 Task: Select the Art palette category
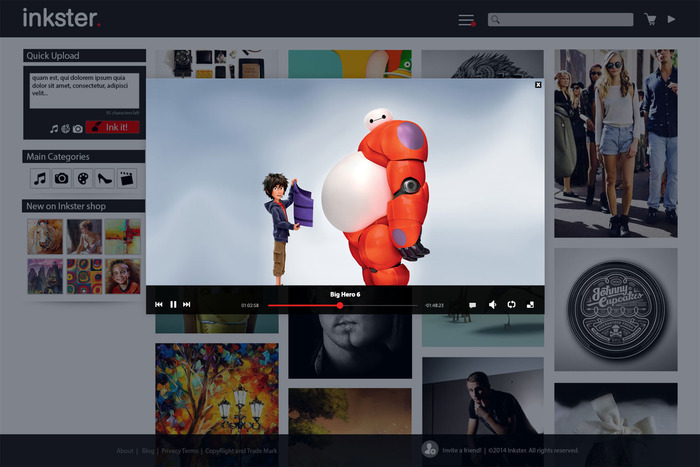83,179
